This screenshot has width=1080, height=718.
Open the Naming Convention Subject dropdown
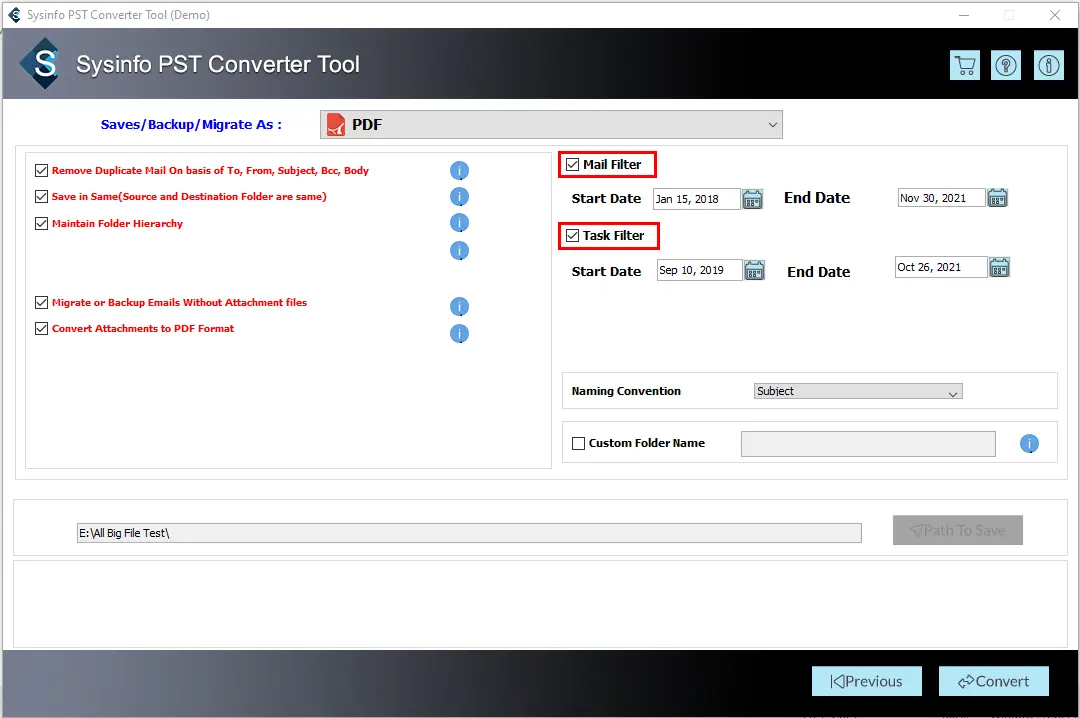(858, 391)
